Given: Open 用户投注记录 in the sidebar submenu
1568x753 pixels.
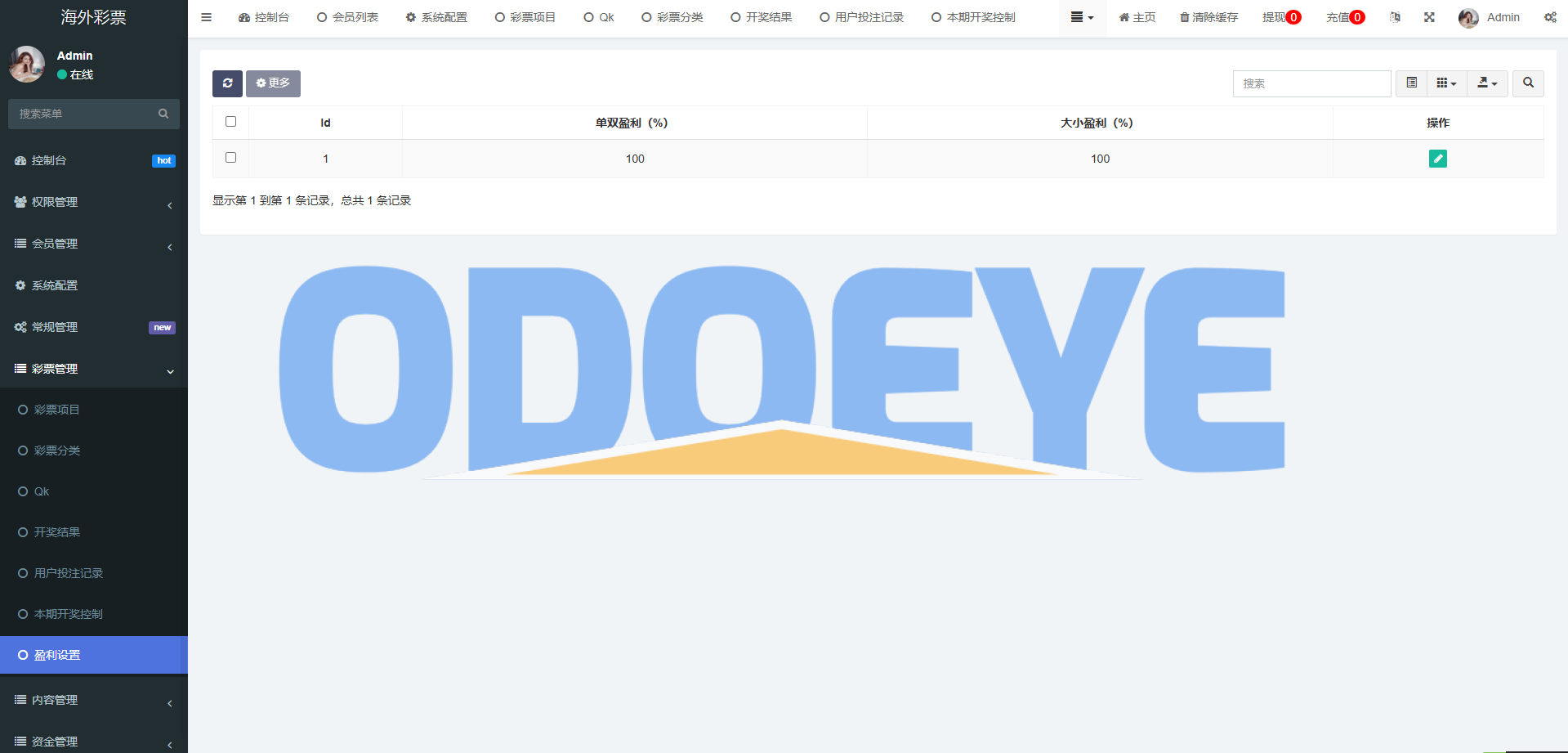Looking at the screenshot, I should pyautogui.click(x=94, y=573).
